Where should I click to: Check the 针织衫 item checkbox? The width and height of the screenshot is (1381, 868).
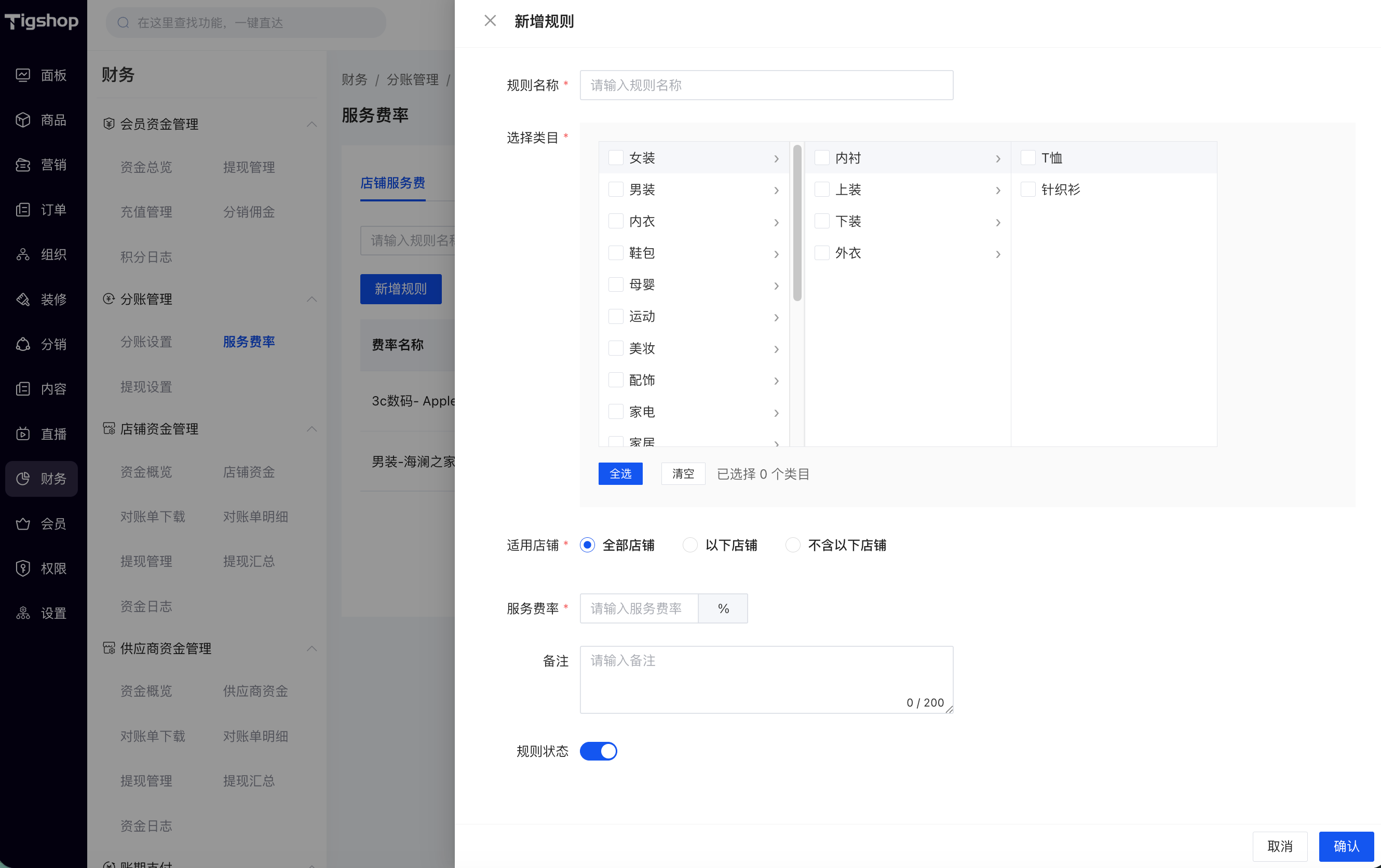1028,189
